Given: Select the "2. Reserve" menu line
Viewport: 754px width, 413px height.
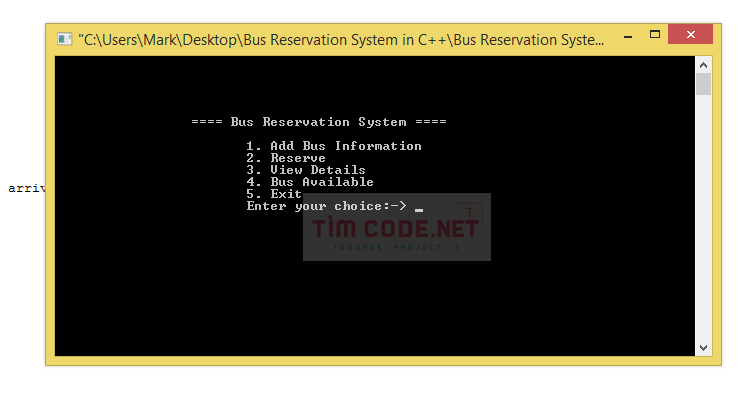Looking at the screenshot, I should (286, 158).
